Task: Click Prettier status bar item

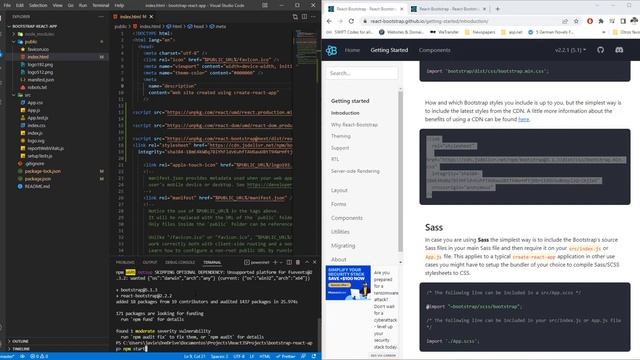Action: pyautogui.click(x=286, y=356)
